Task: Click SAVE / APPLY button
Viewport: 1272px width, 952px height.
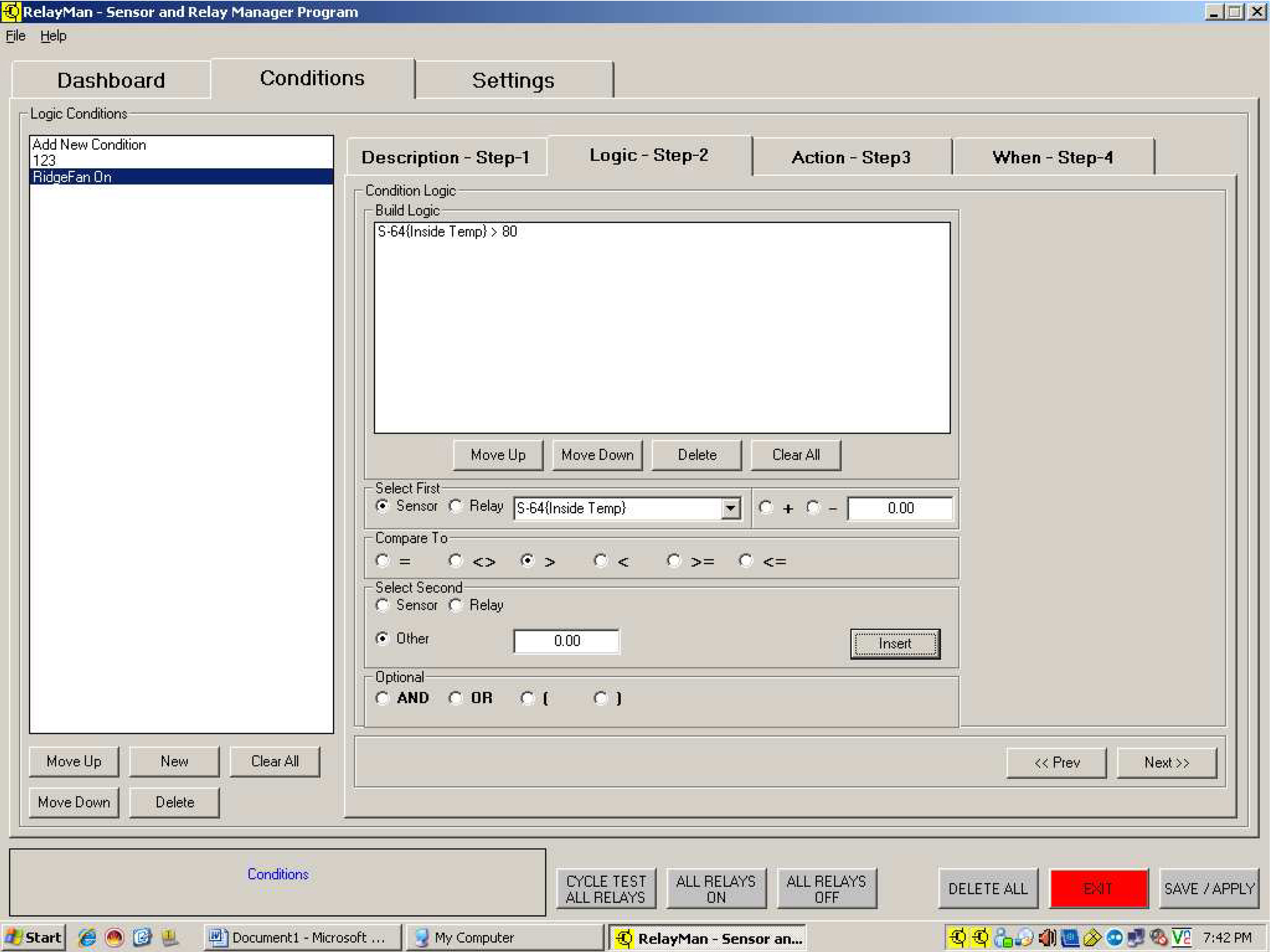Action: pos(1209,888)
